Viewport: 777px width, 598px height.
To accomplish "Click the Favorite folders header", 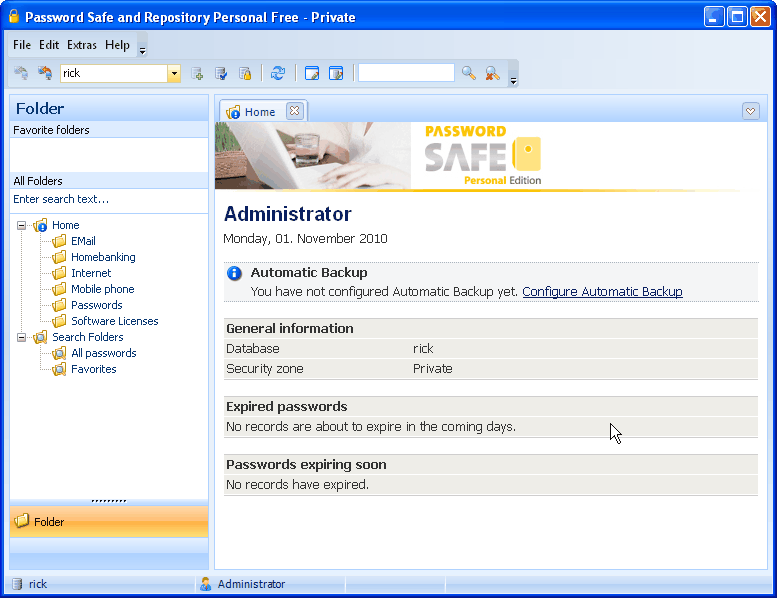I will [x=109, y=130].
